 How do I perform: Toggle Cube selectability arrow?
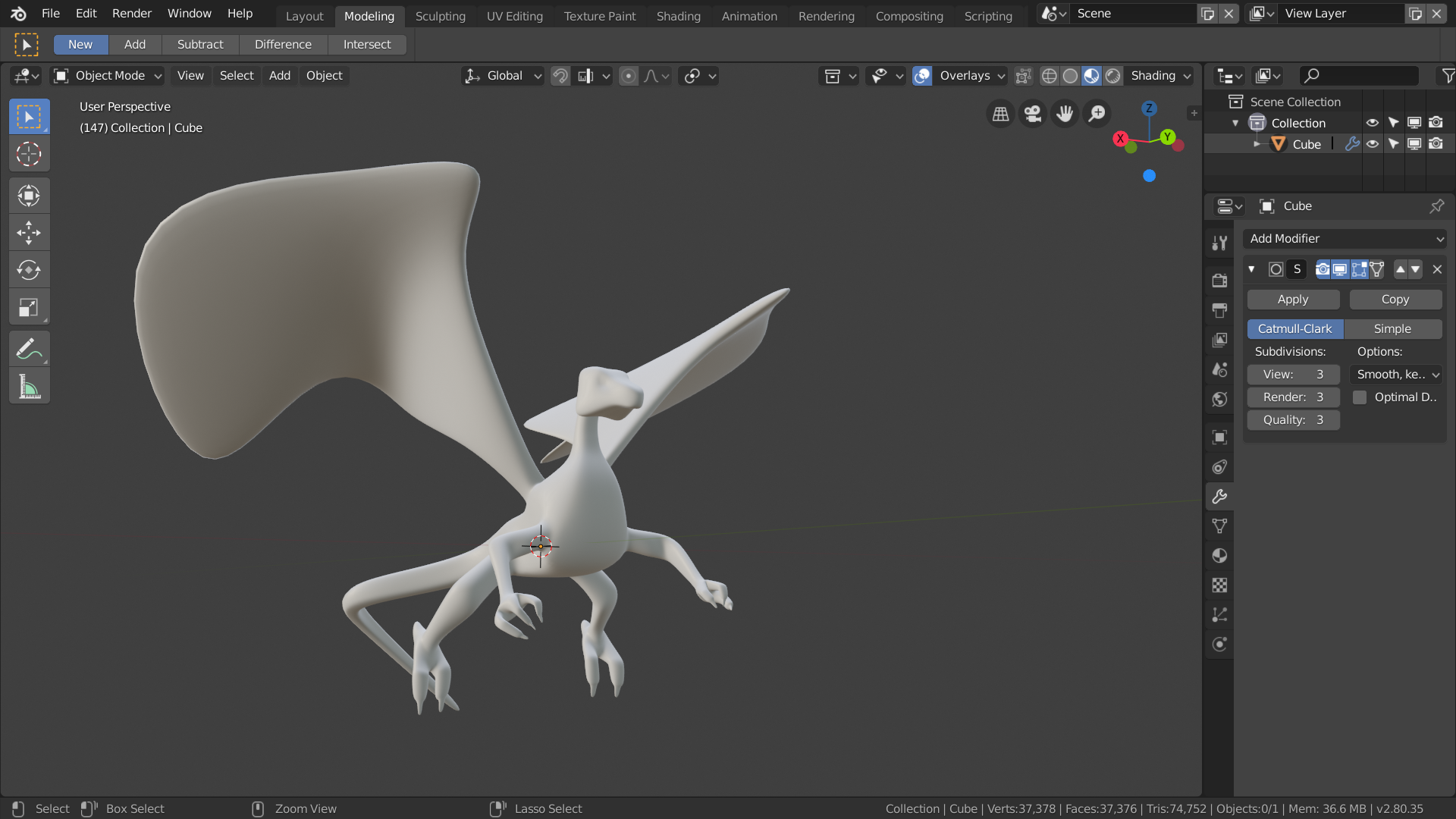1394,144
